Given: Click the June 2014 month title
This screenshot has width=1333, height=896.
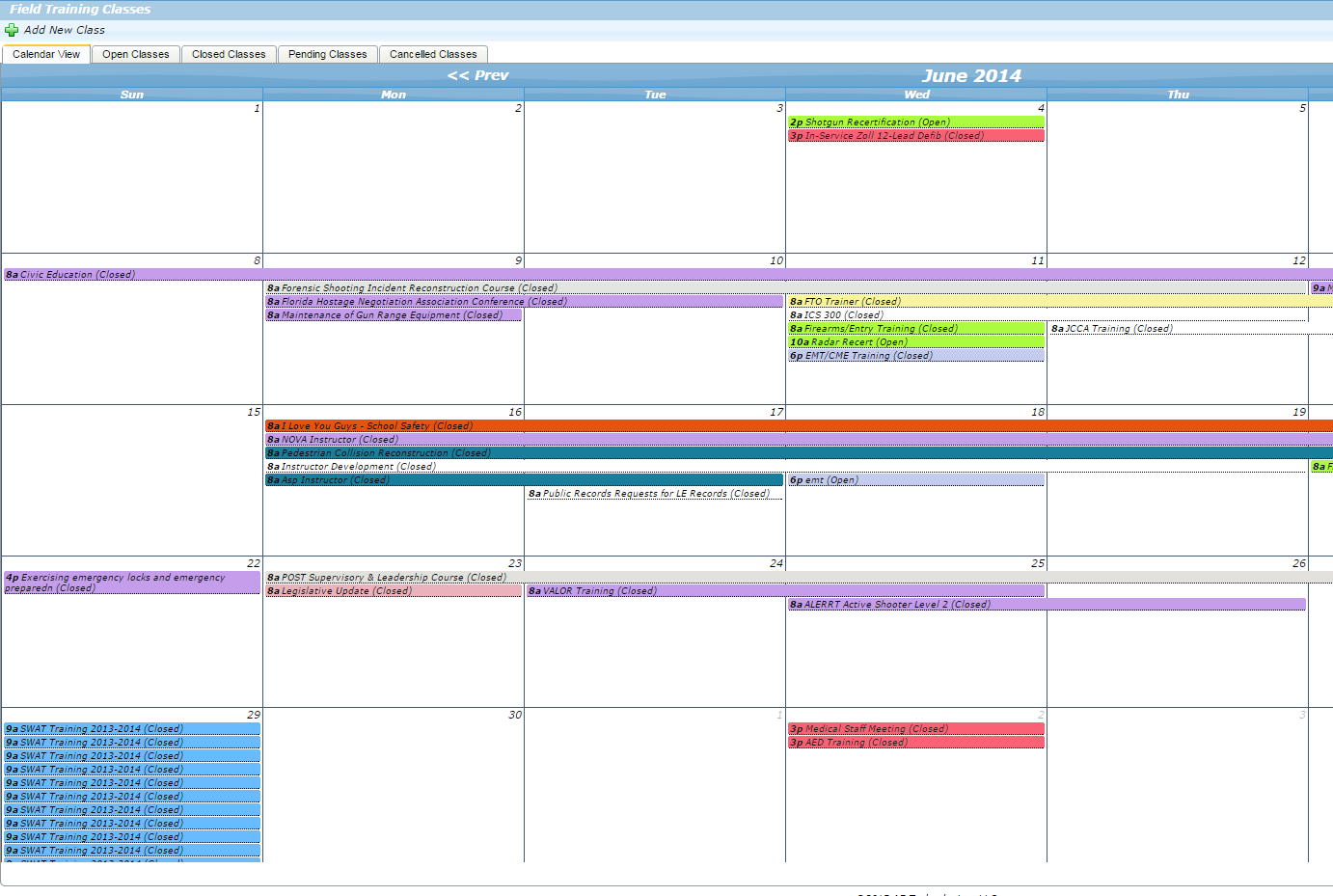Looking at the screenshot, I should click(x=971, y=76).
